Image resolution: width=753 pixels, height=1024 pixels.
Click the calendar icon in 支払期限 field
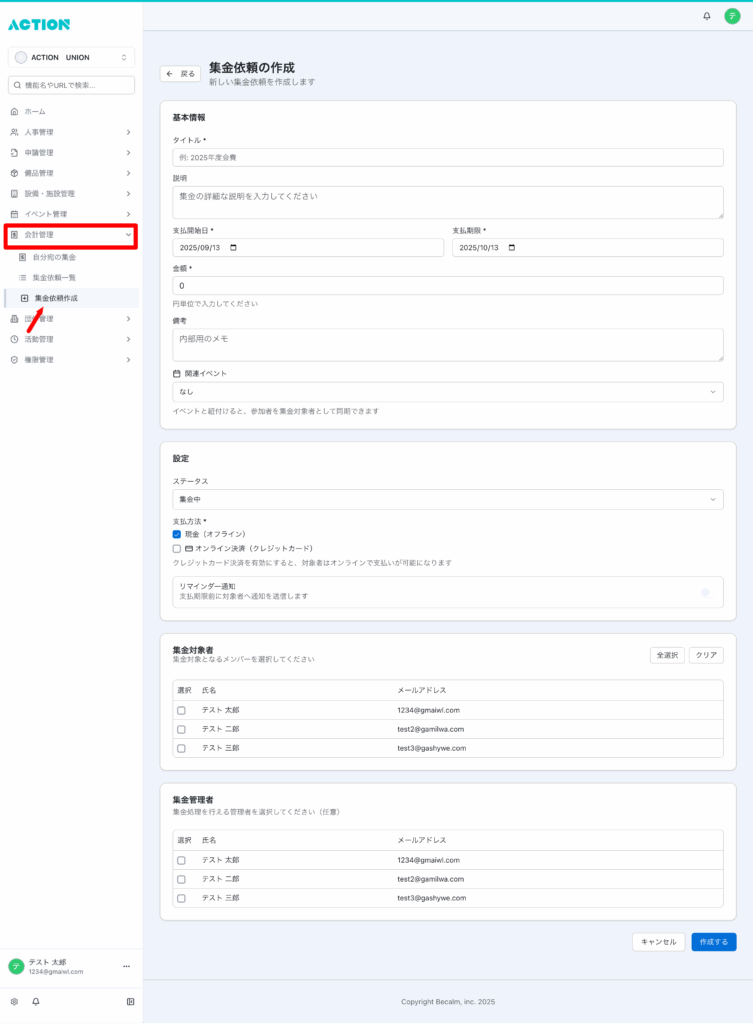click(x=513, y=248)
